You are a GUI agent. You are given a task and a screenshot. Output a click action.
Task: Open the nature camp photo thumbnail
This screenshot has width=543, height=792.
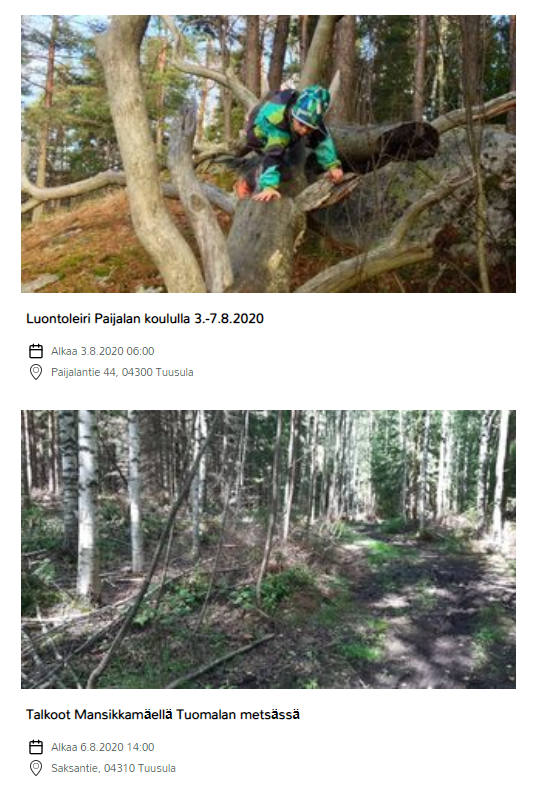(x=268, y=154)
